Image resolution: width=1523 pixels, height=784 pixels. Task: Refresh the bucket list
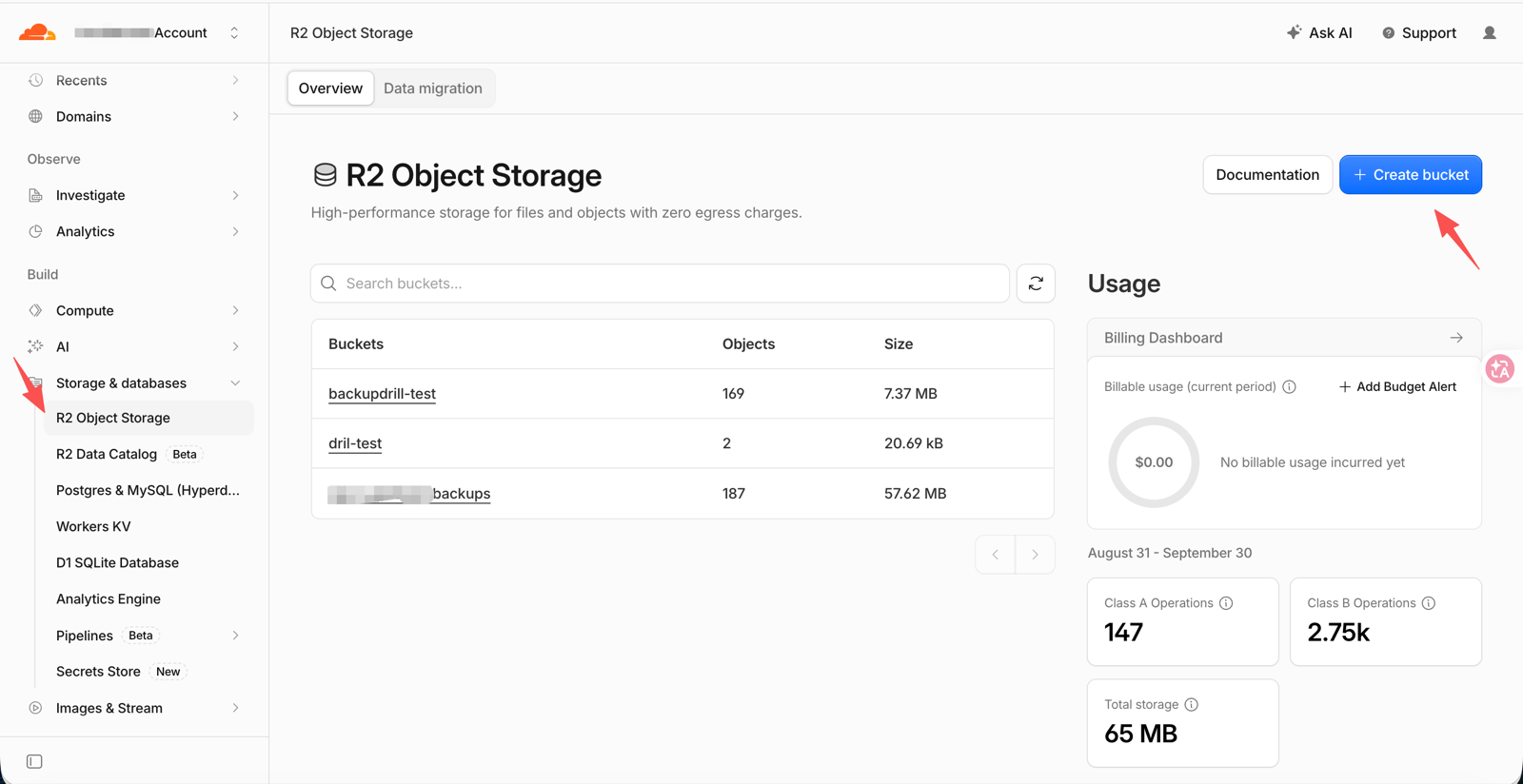(1036, 284)
